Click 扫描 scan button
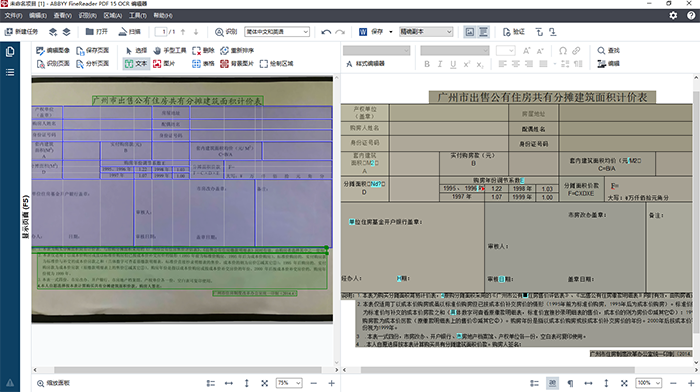Viewport: 700px width, 392px height. click(x=129, y=32)
